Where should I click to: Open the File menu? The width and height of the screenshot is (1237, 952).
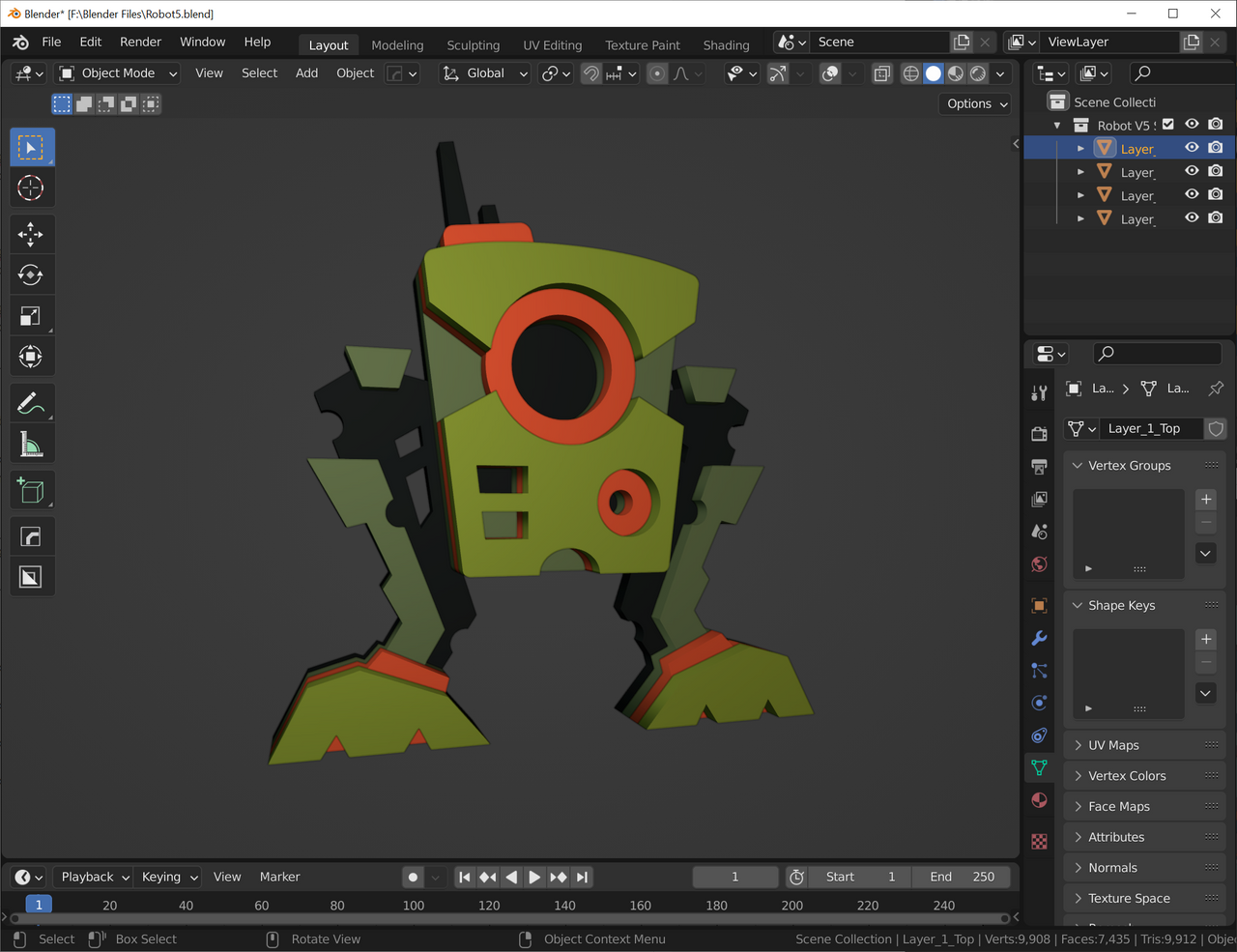point(51,43)
